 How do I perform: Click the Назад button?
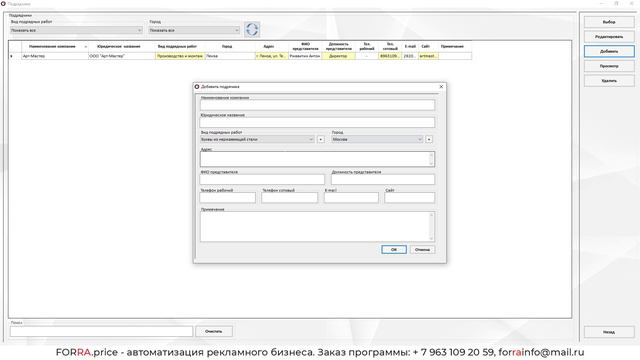point(609,332)
